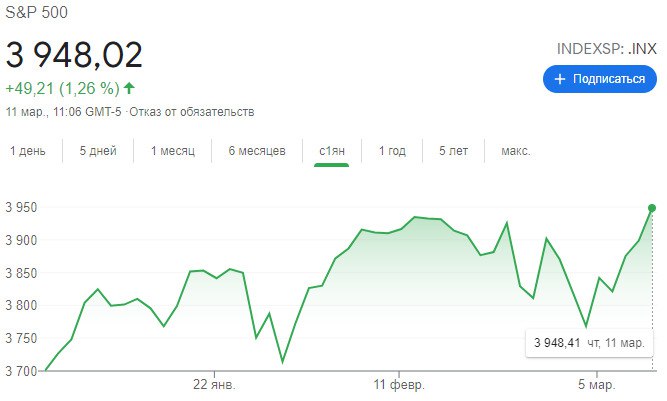Click the '3 900' y-axis label
Image resolution: width=667 pixels, height=401 pixels.
click(21, 240)
